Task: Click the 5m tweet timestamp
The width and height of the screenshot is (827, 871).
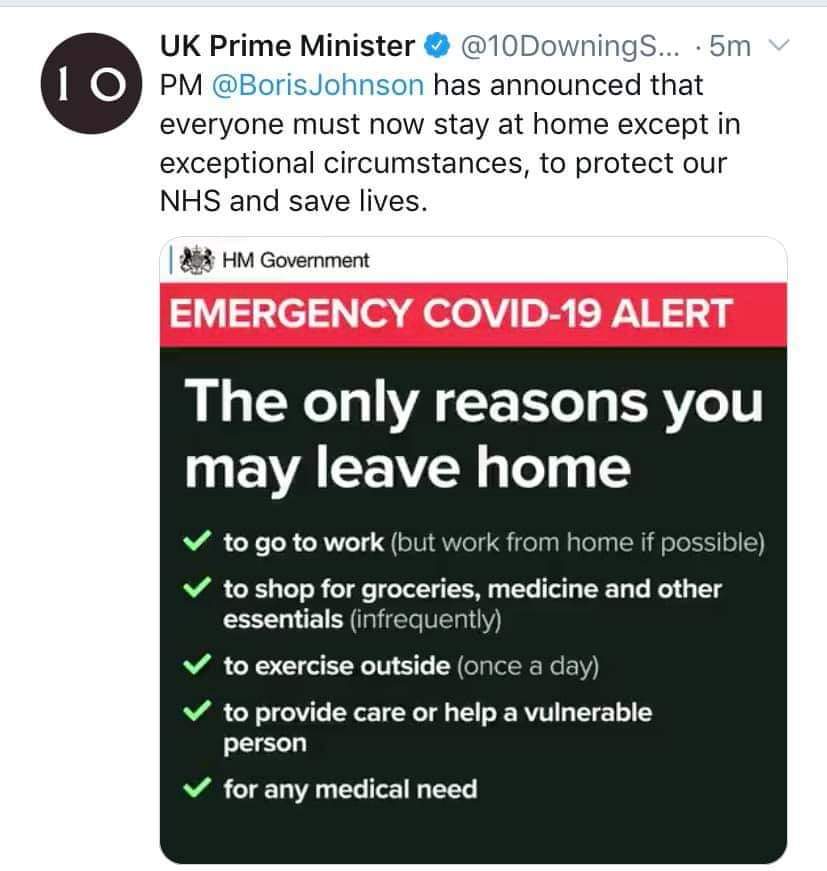Action: 730,46
